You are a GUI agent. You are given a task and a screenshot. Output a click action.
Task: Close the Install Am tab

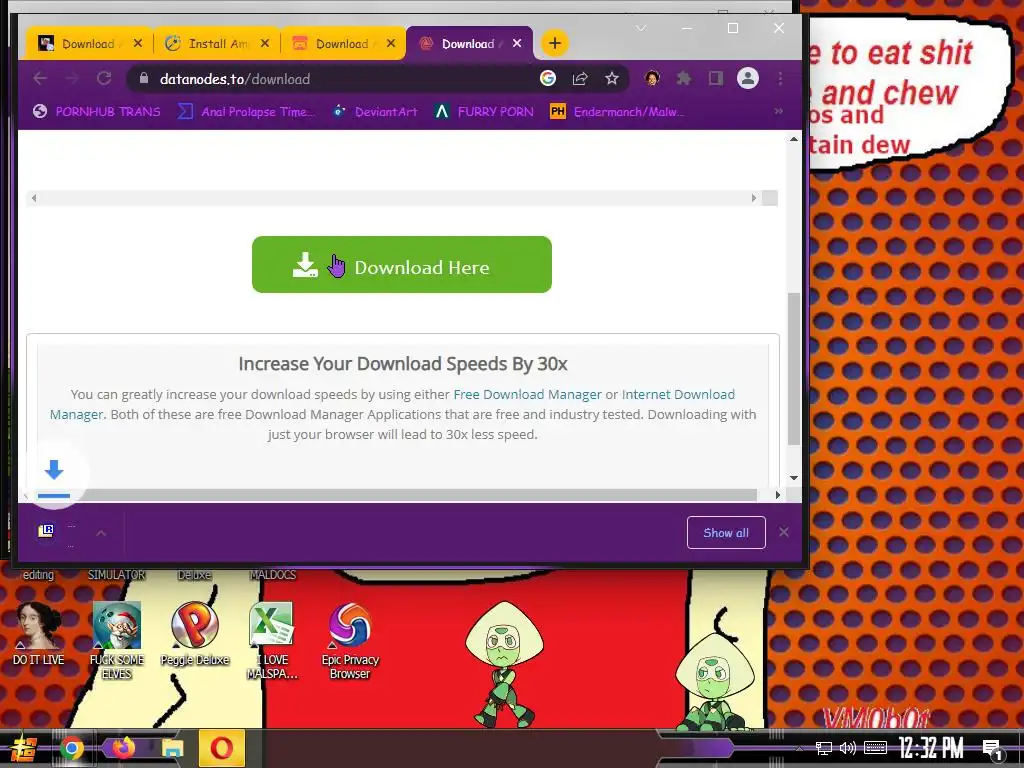[264, 44]
